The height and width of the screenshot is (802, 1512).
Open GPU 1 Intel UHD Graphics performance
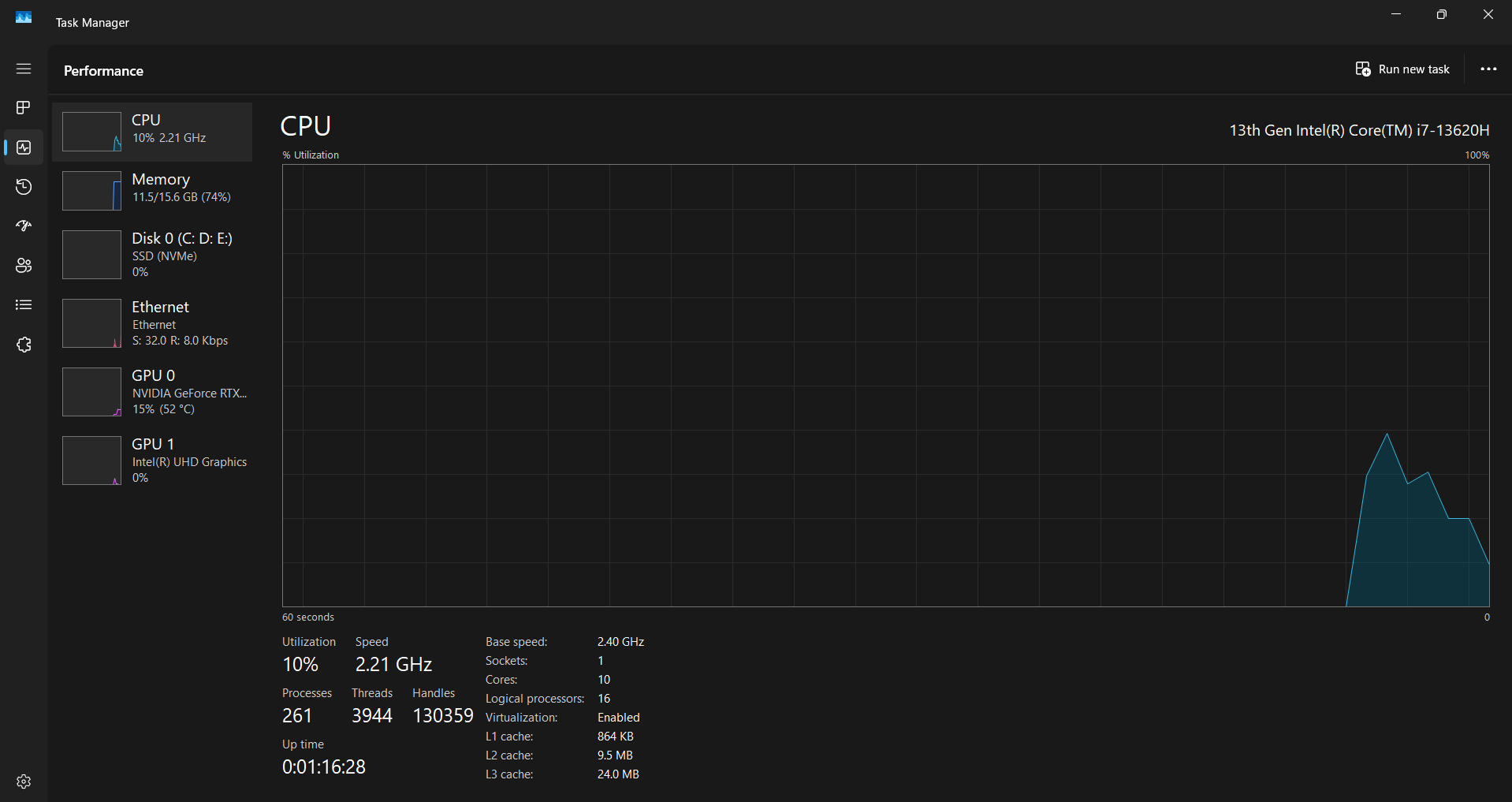point(152,461)
